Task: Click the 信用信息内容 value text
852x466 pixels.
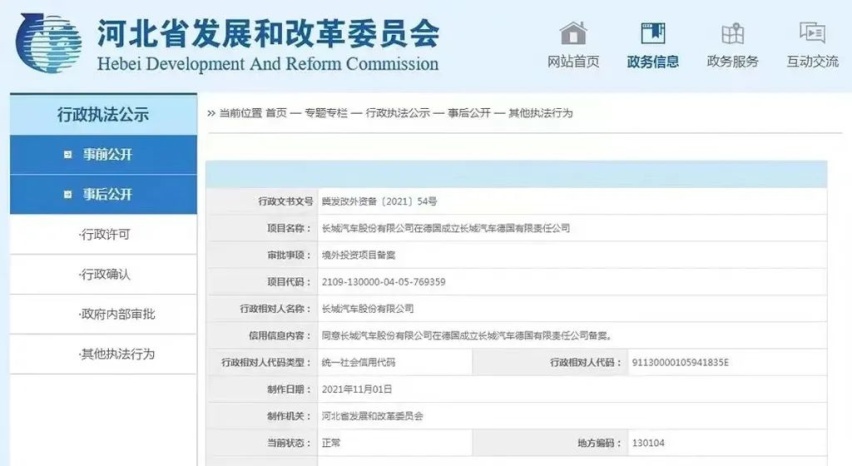Action: (467, 336)
